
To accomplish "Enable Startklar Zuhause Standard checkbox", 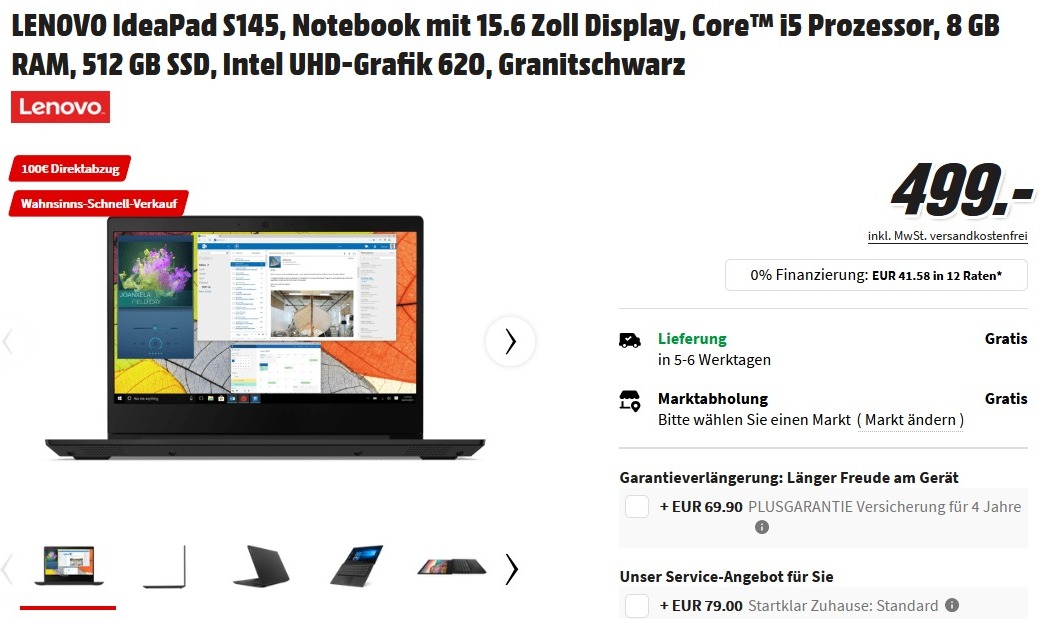I will tap(637, 606).
